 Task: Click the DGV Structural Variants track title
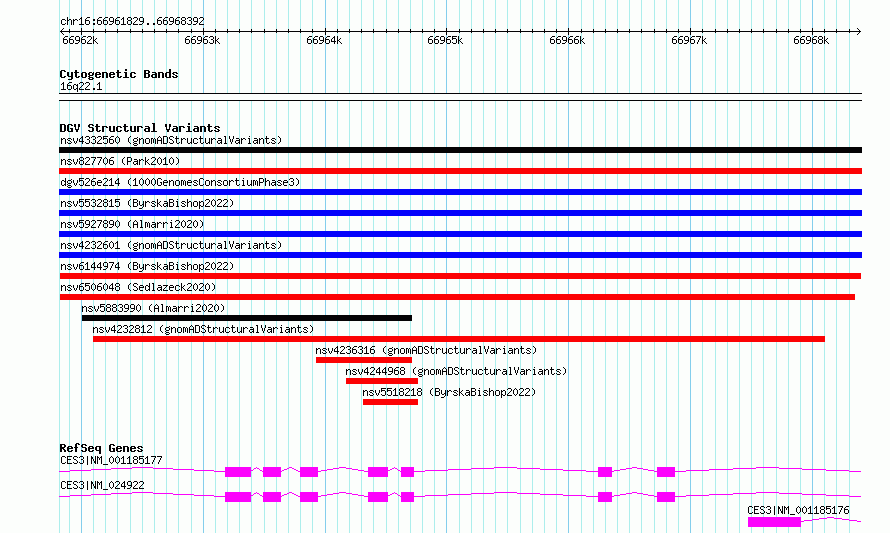pos(140,128)
